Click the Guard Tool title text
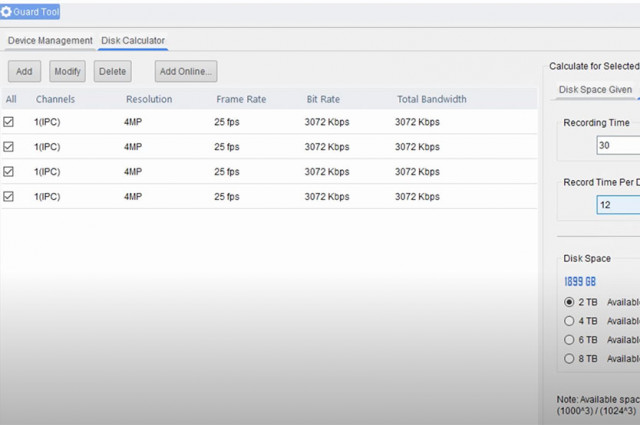This screenshot has width=640, height=425. (36, 12)
